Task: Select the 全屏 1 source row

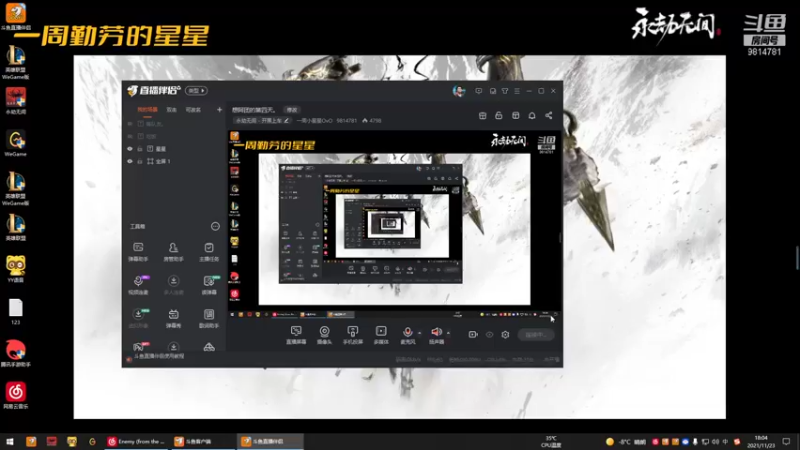Action: pos(173,161)
